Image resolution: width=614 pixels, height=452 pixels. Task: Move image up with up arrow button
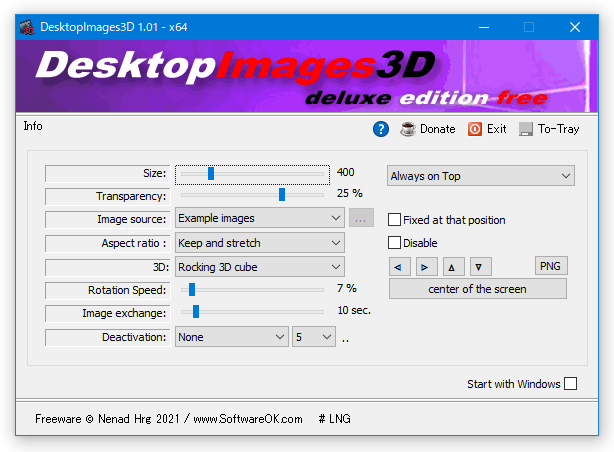(x=453, y=267)
